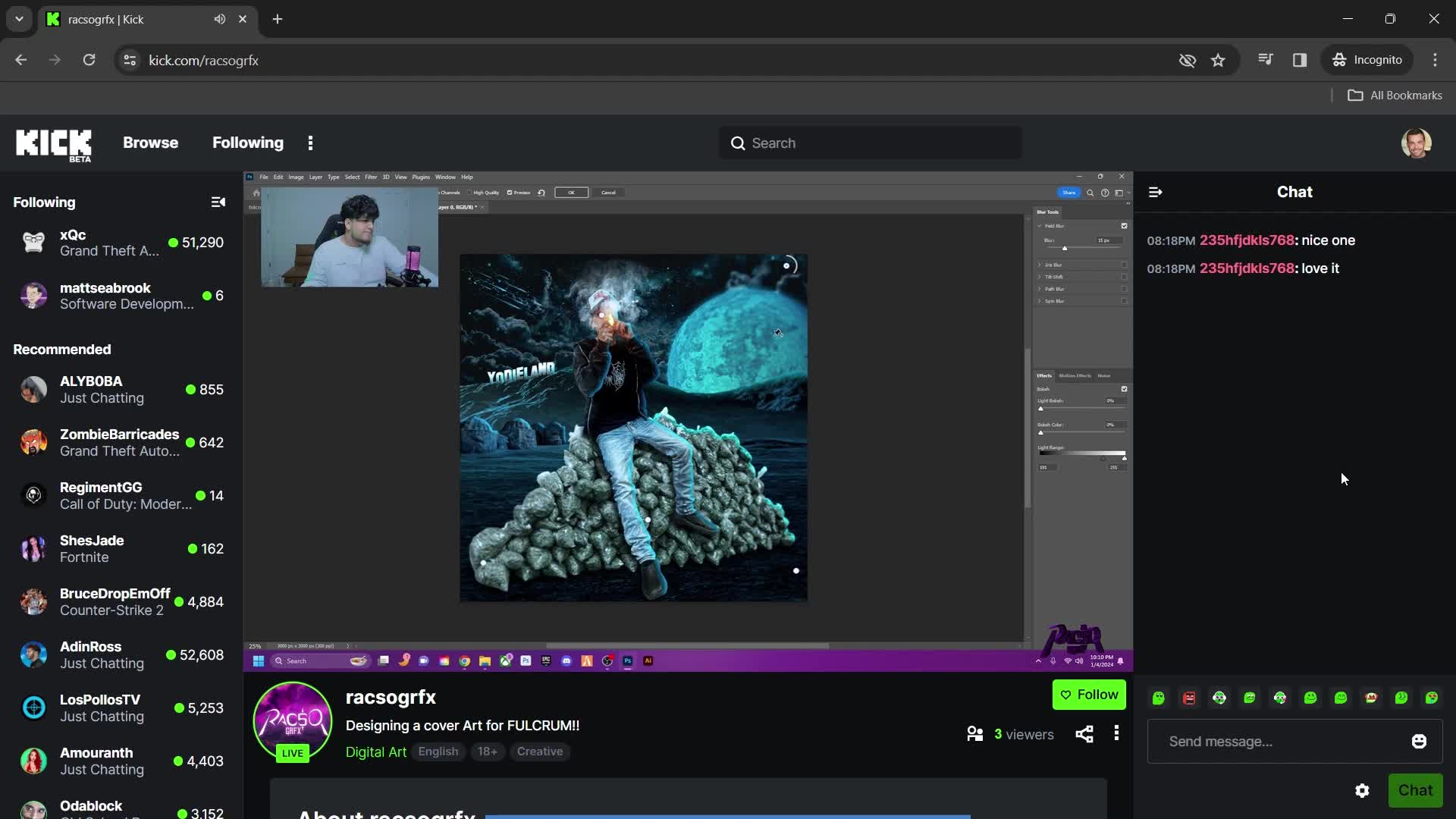Screen dimensions: 1456x819
Task: Open the Following page from top nav
Action: click(x=248, y=143)
